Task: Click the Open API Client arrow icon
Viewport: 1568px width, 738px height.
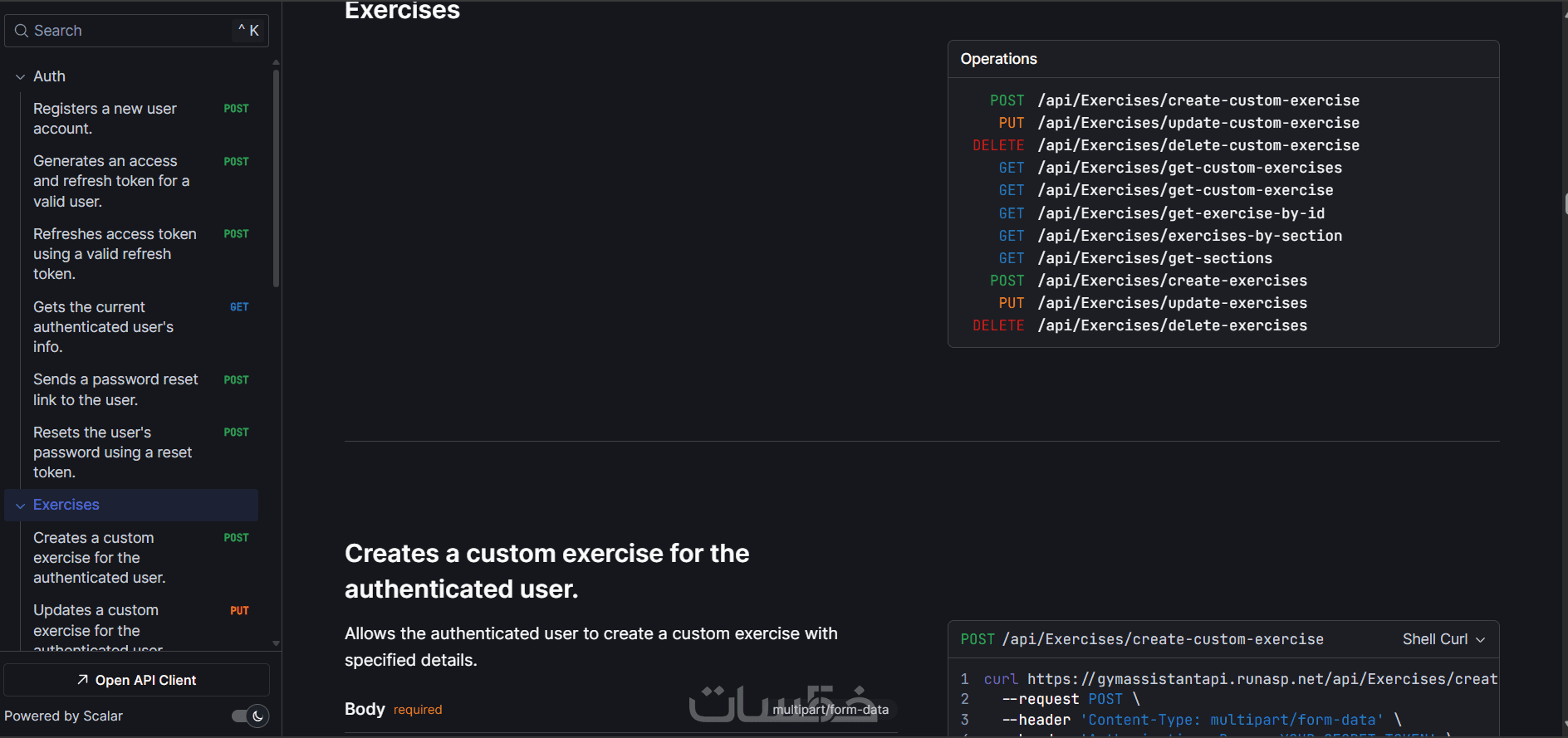Action: [82, 680]
